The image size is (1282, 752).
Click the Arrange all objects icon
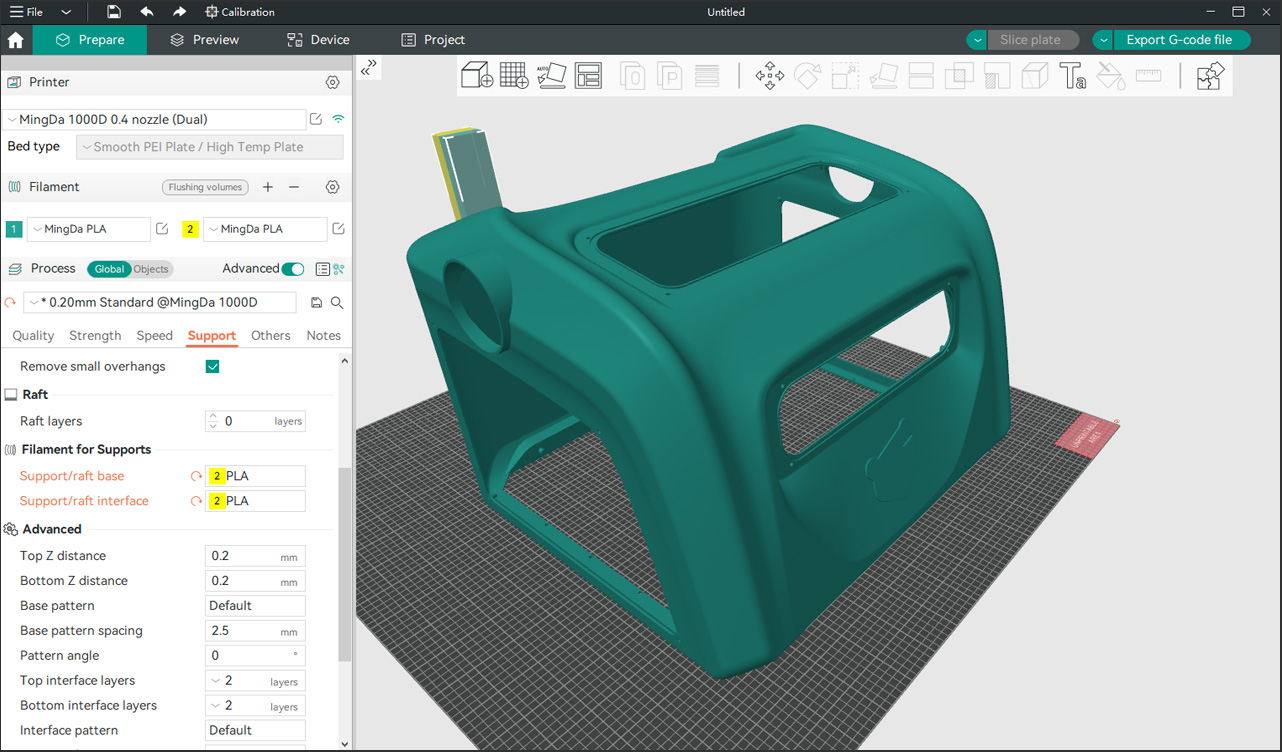pos(588,76)
